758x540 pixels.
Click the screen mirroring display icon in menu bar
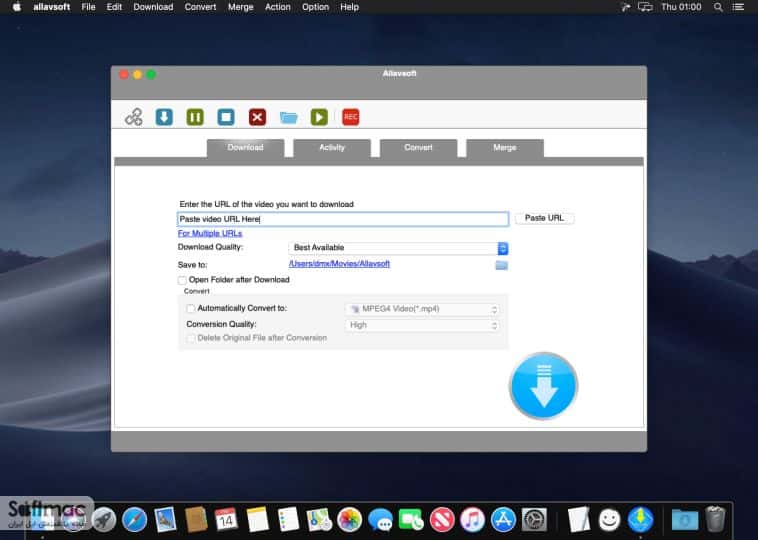click(x=645, y=7)
